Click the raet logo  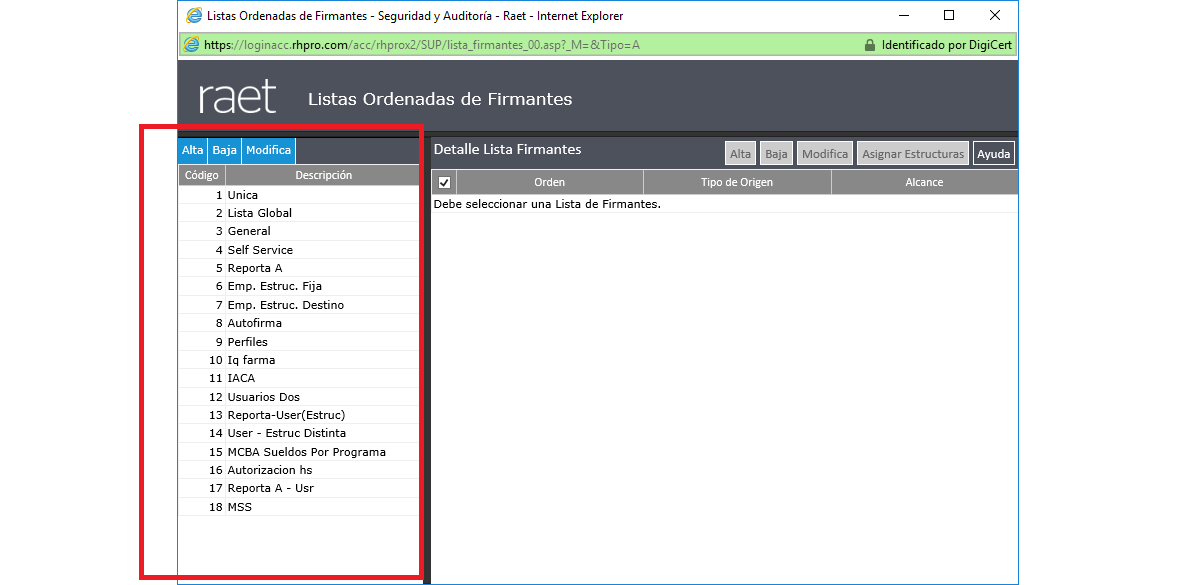tap(237, 97)
